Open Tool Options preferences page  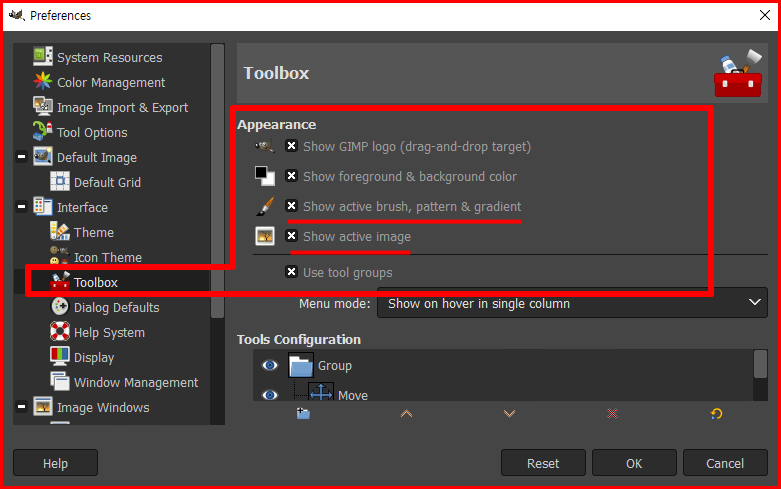pyautogui.click(x=92, y=132)
